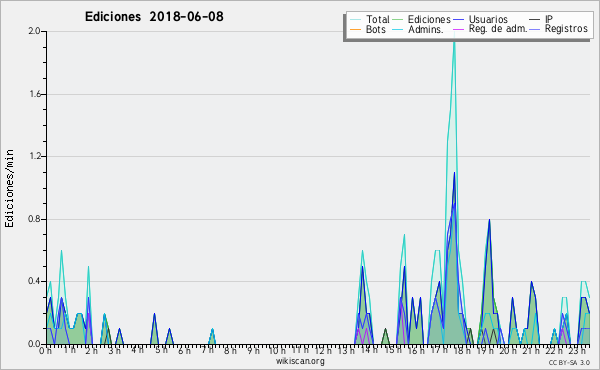Click the chart title "Ediciones 2018-06-08"
Screen dimensions: 600x370
(x=154, y=17)
